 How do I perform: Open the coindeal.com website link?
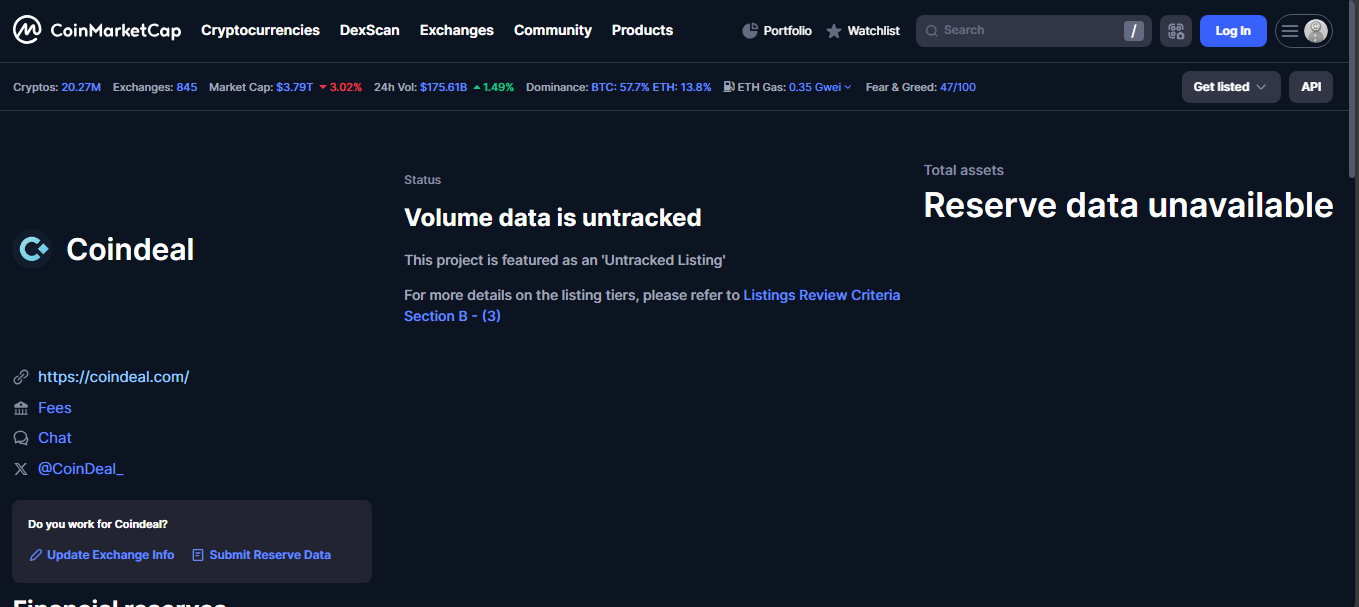pyautogui.click(x=113, y=377)
